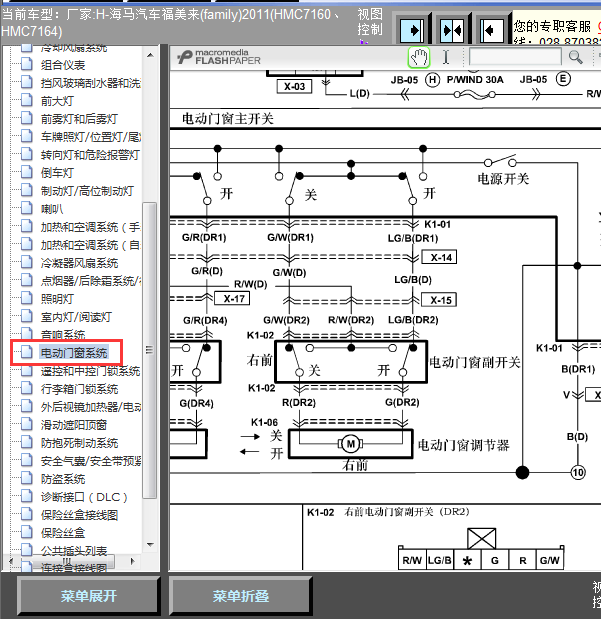The width and height of the screenshot is (601, 619).
Task: Click the tree scrollbar down arrow
Action: coord(150,545)
